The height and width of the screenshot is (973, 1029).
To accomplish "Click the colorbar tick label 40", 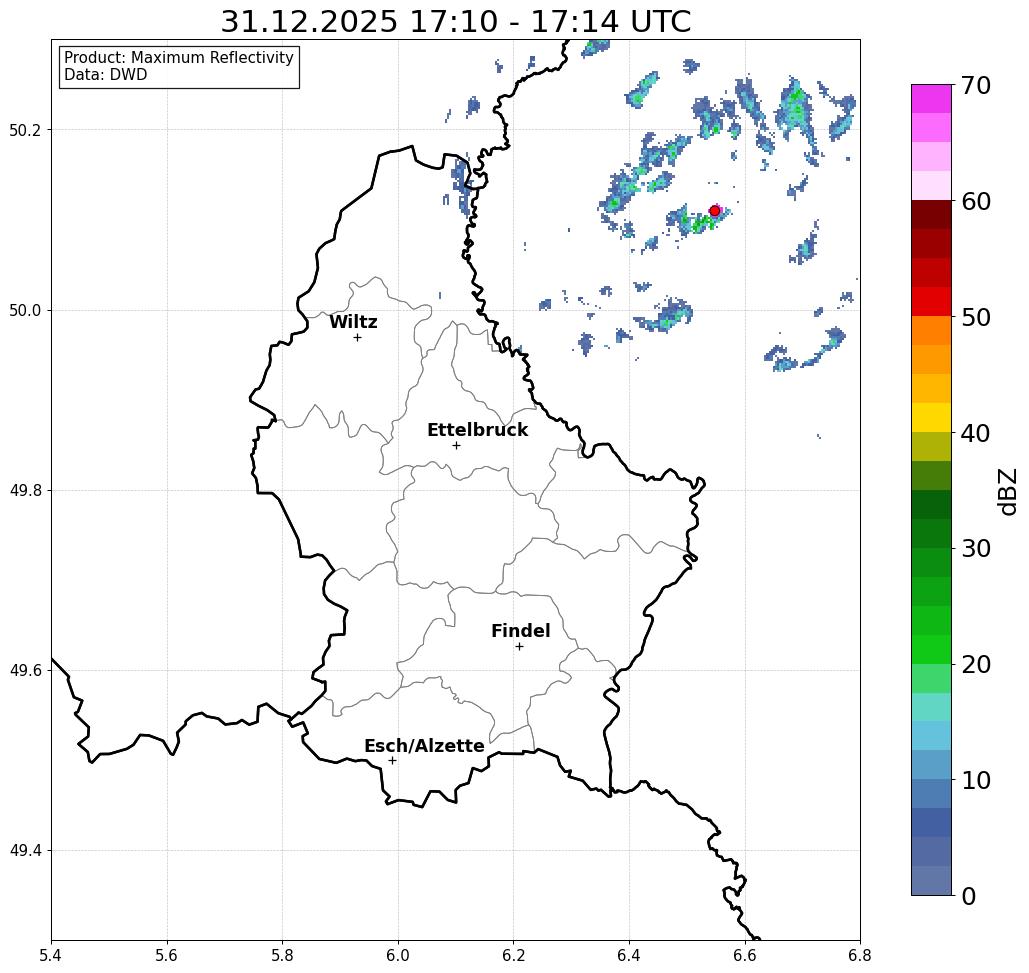I will 976,433.
